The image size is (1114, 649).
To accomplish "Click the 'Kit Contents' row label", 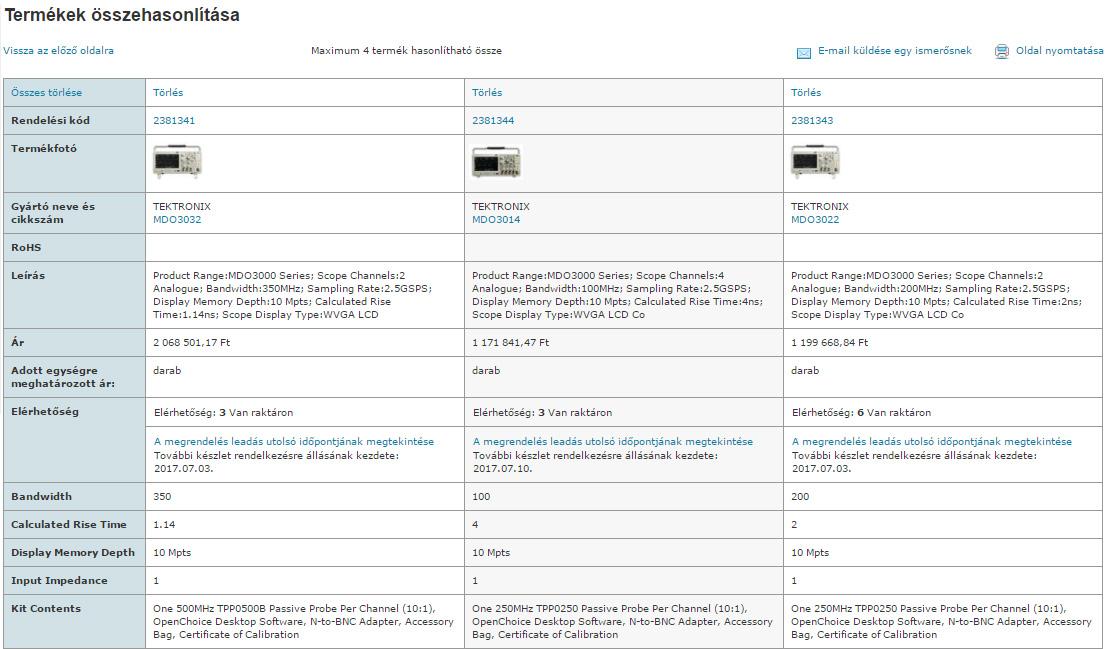I will click(x=45, y=608).
